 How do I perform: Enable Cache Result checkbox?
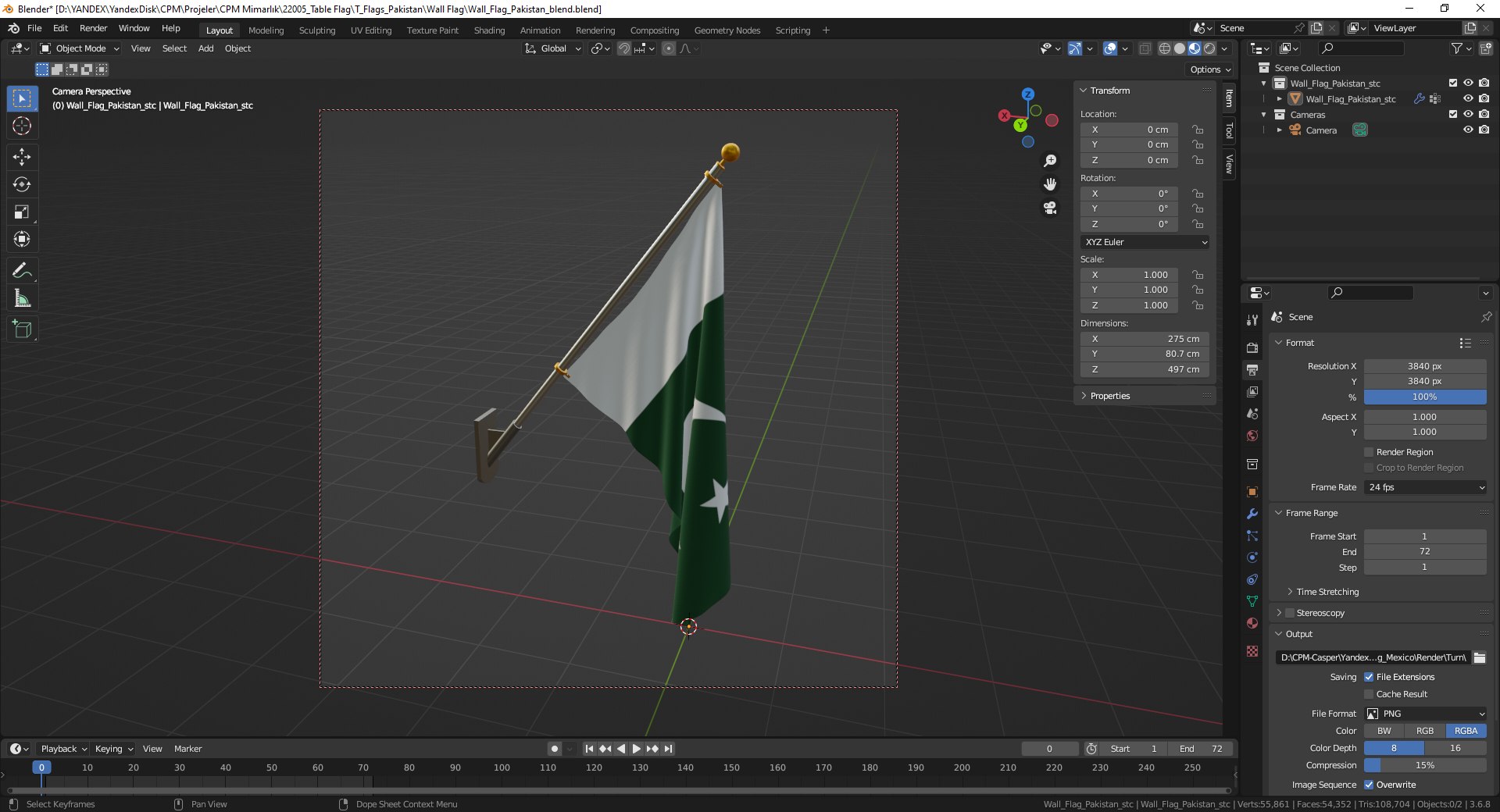tap(1369, 694)
